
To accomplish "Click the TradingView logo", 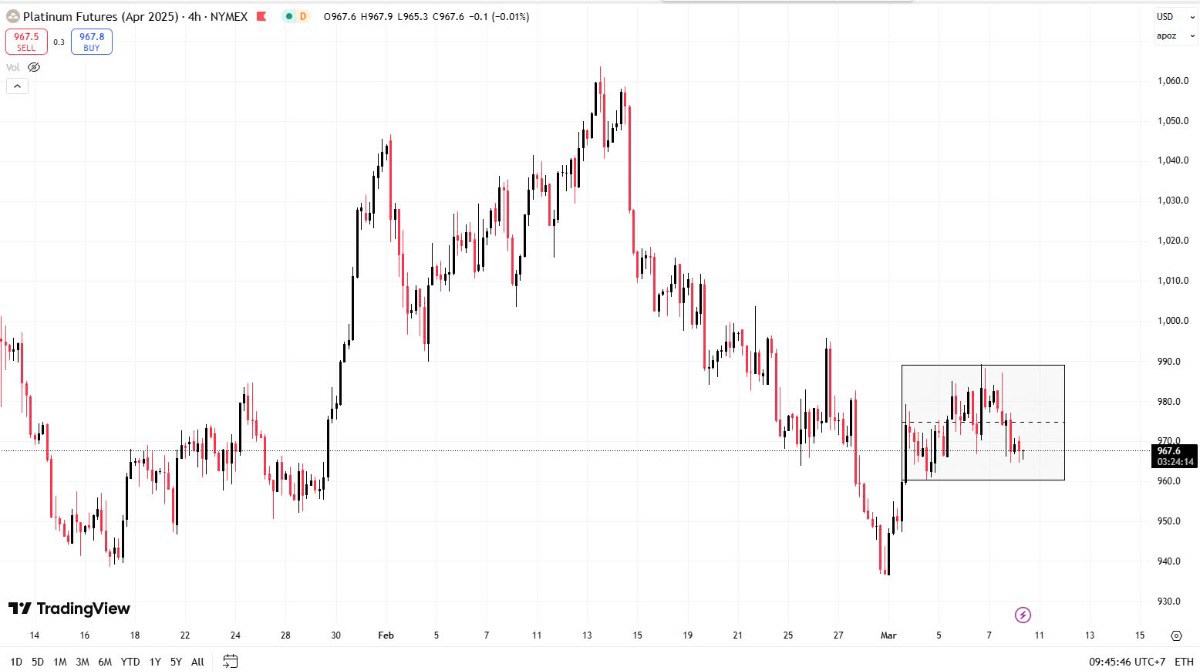I will tap(69, 608).
